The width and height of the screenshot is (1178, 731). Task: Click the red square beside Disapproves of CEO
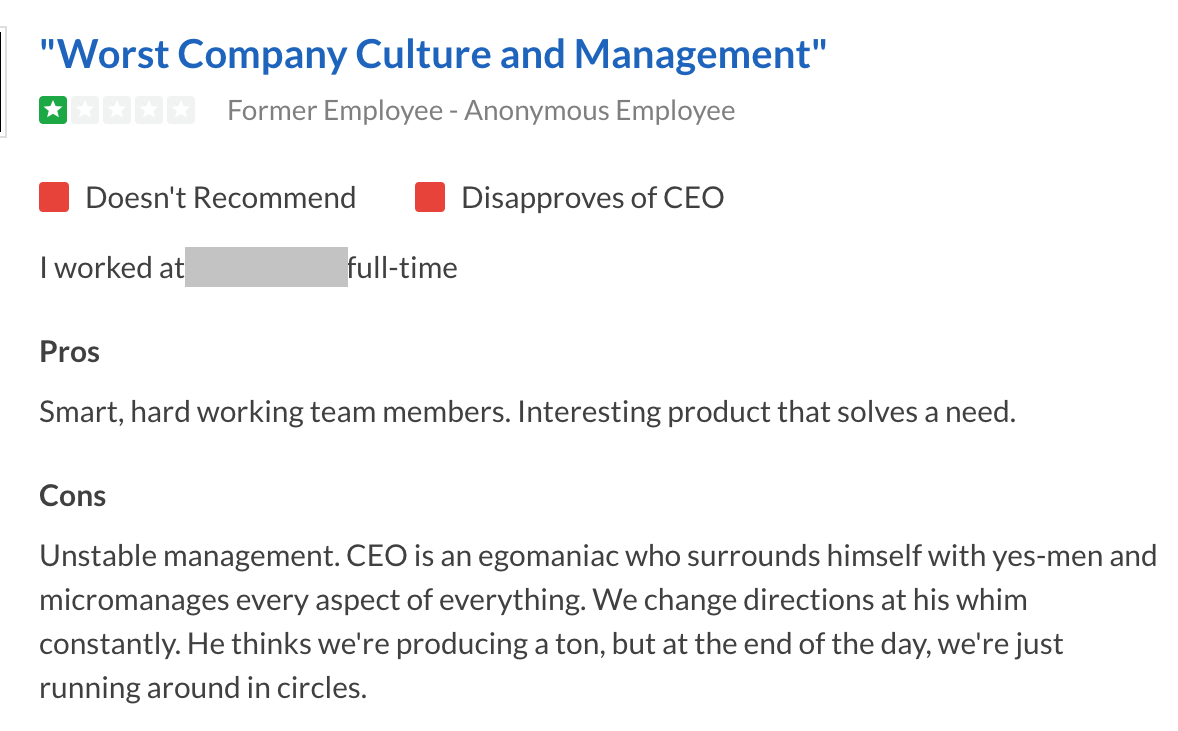(430, 198)
